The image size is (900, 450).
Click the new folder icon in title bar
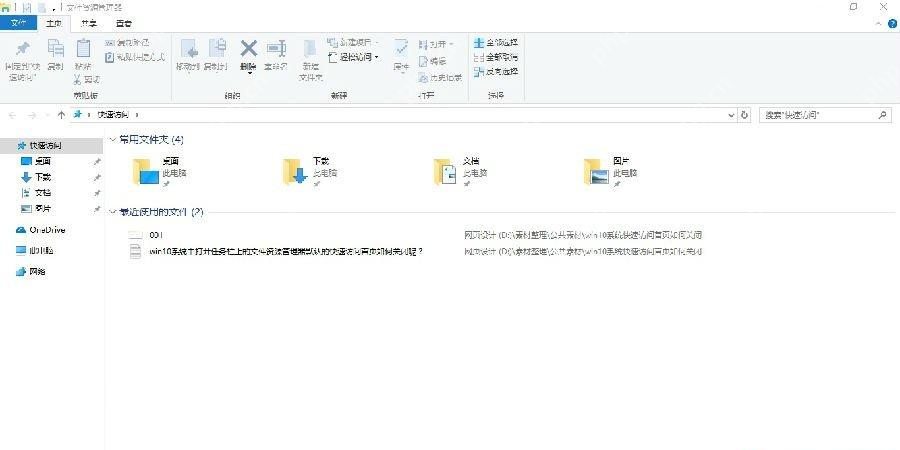point(42,7)
